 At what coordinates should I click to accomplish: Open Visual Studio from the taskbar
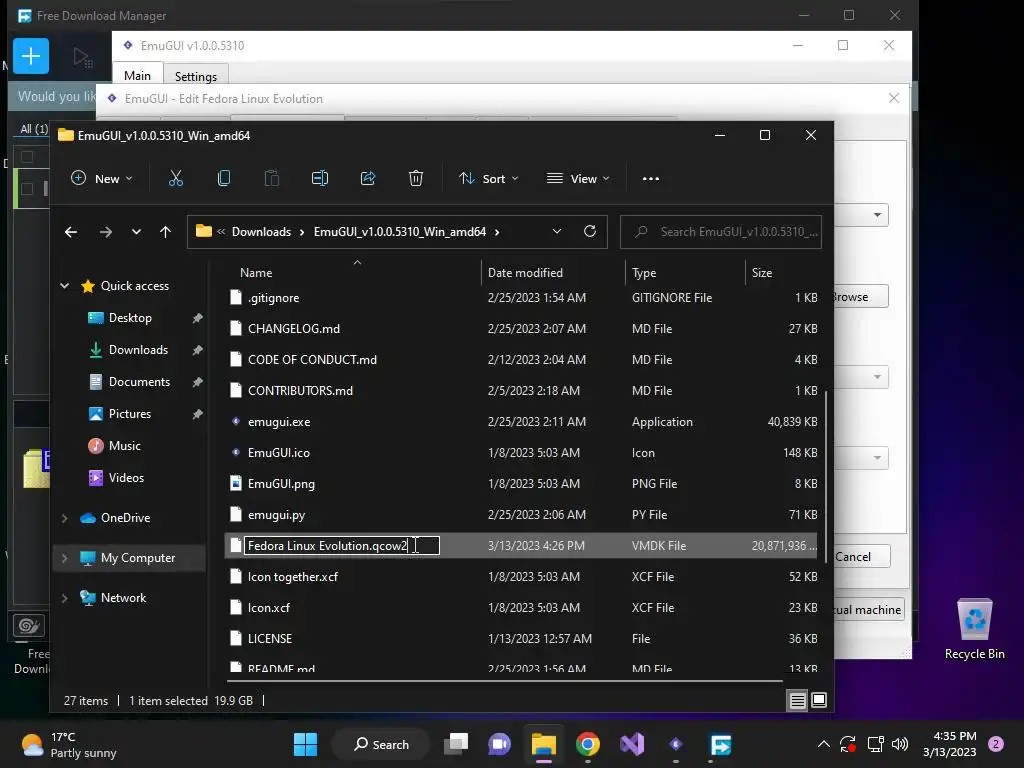632,744
